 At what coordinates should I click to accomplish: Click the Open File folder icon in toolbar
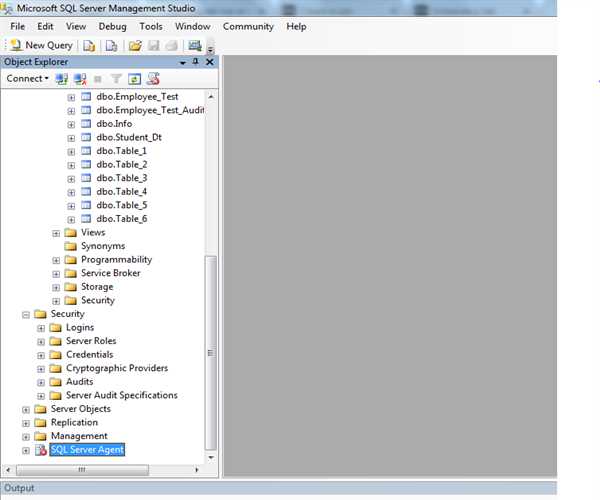134,45
